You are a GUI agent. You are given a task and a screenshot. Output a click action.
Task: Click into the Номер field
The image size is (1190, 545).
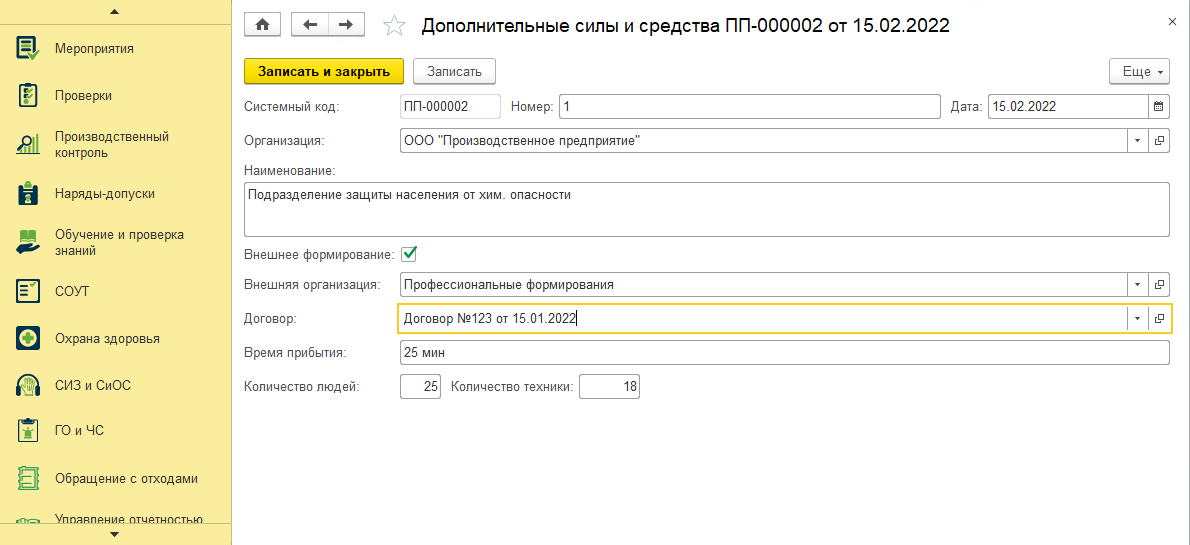point(750,107)
